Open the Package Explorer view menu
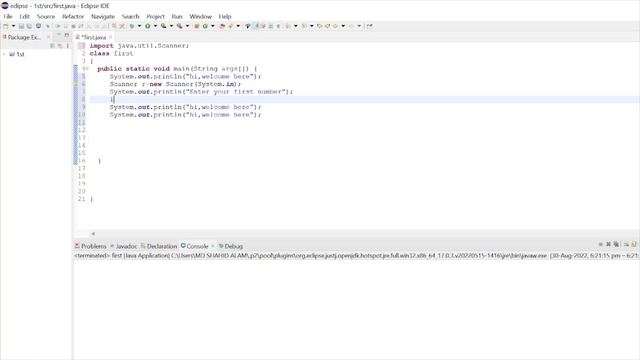 67,46
